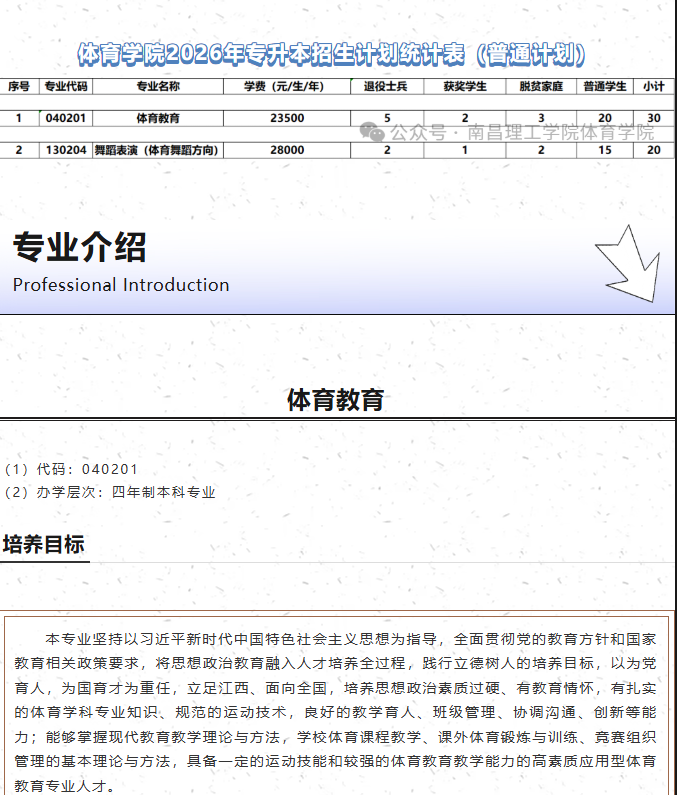Click the 培养目标 section heading
The width and height of the screenshot is (677, 795).
43,545
